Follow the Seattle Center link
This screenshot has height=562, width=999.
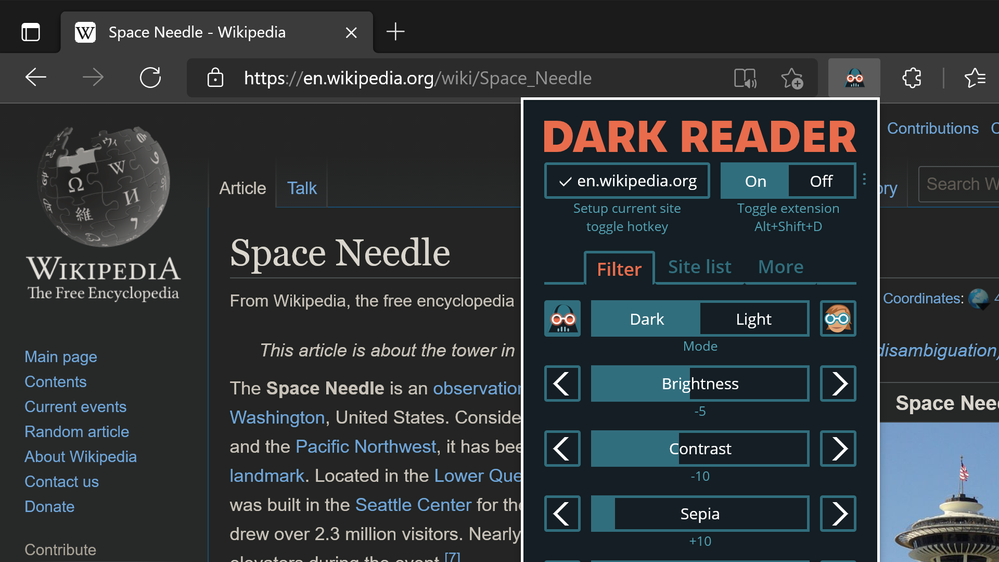click(x=413, y=505)
